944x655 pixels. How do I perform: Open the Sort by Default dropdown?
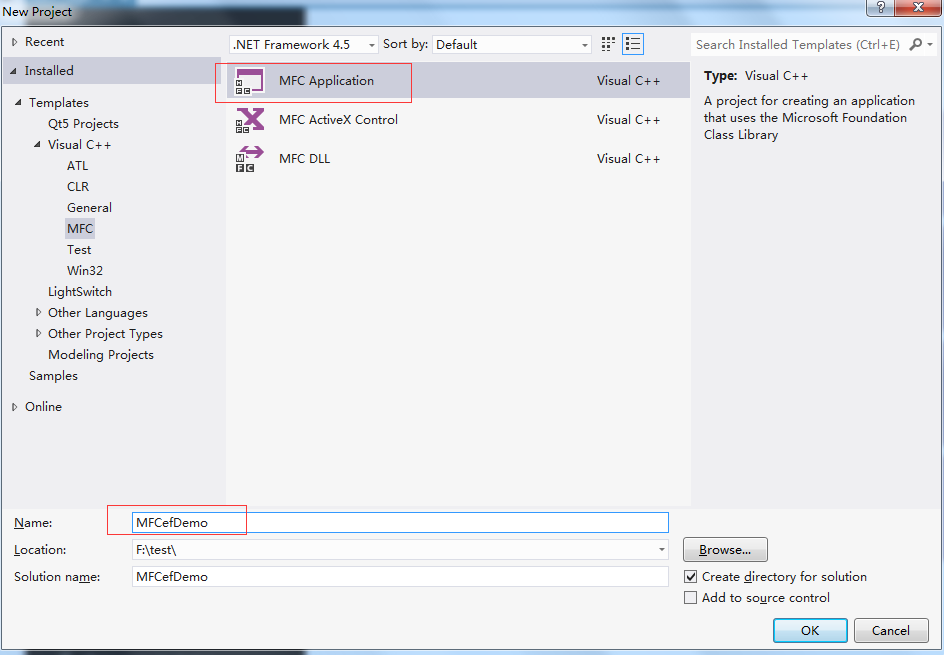(512, 45)
